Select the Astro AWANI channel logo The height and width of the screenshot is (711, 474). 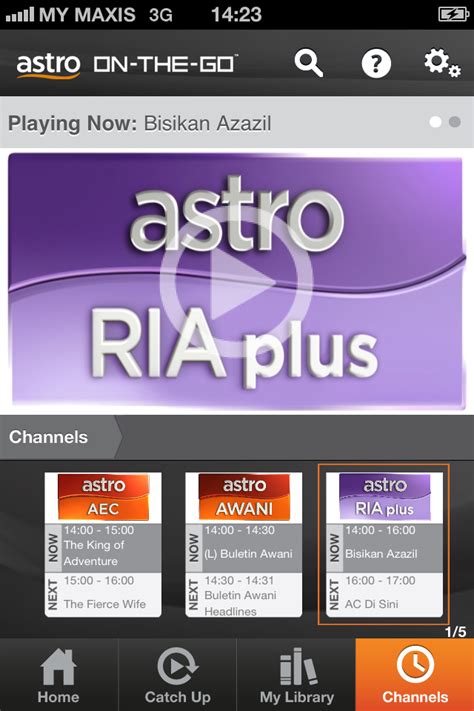244,497
